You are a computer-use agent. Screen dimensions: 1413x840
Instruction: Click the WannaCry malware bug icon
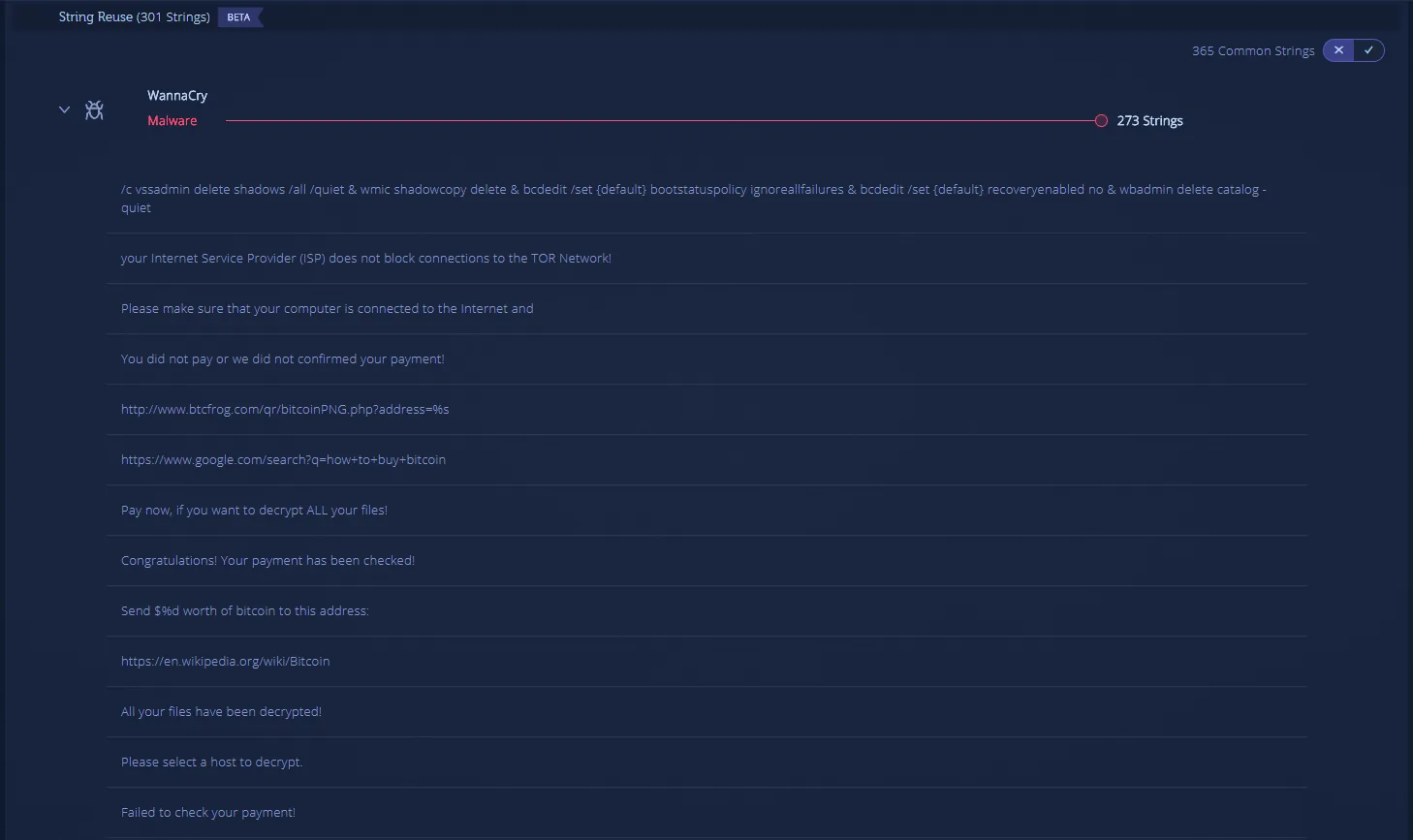click(x=94, y=109)
